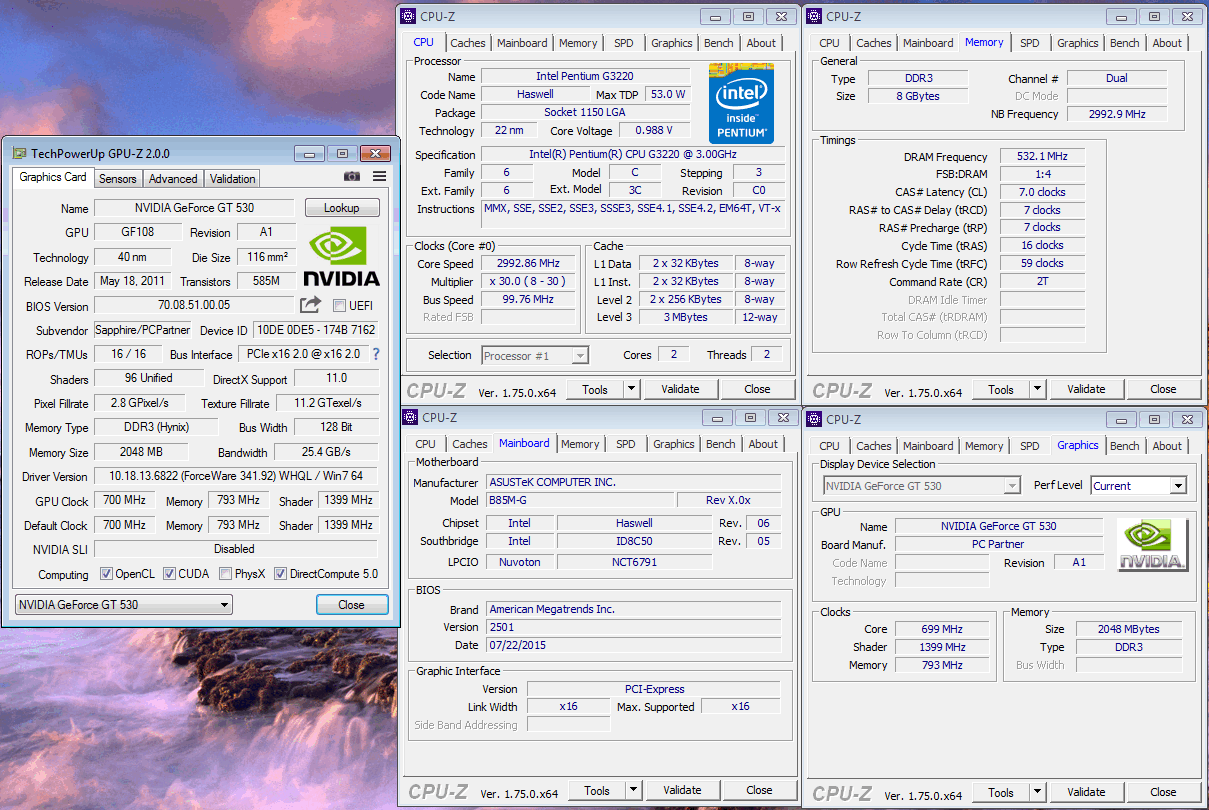
Task: Open the Tools dropdown arrow in the Memory window
Action: pyautogui.click(x=1038, y=390)
